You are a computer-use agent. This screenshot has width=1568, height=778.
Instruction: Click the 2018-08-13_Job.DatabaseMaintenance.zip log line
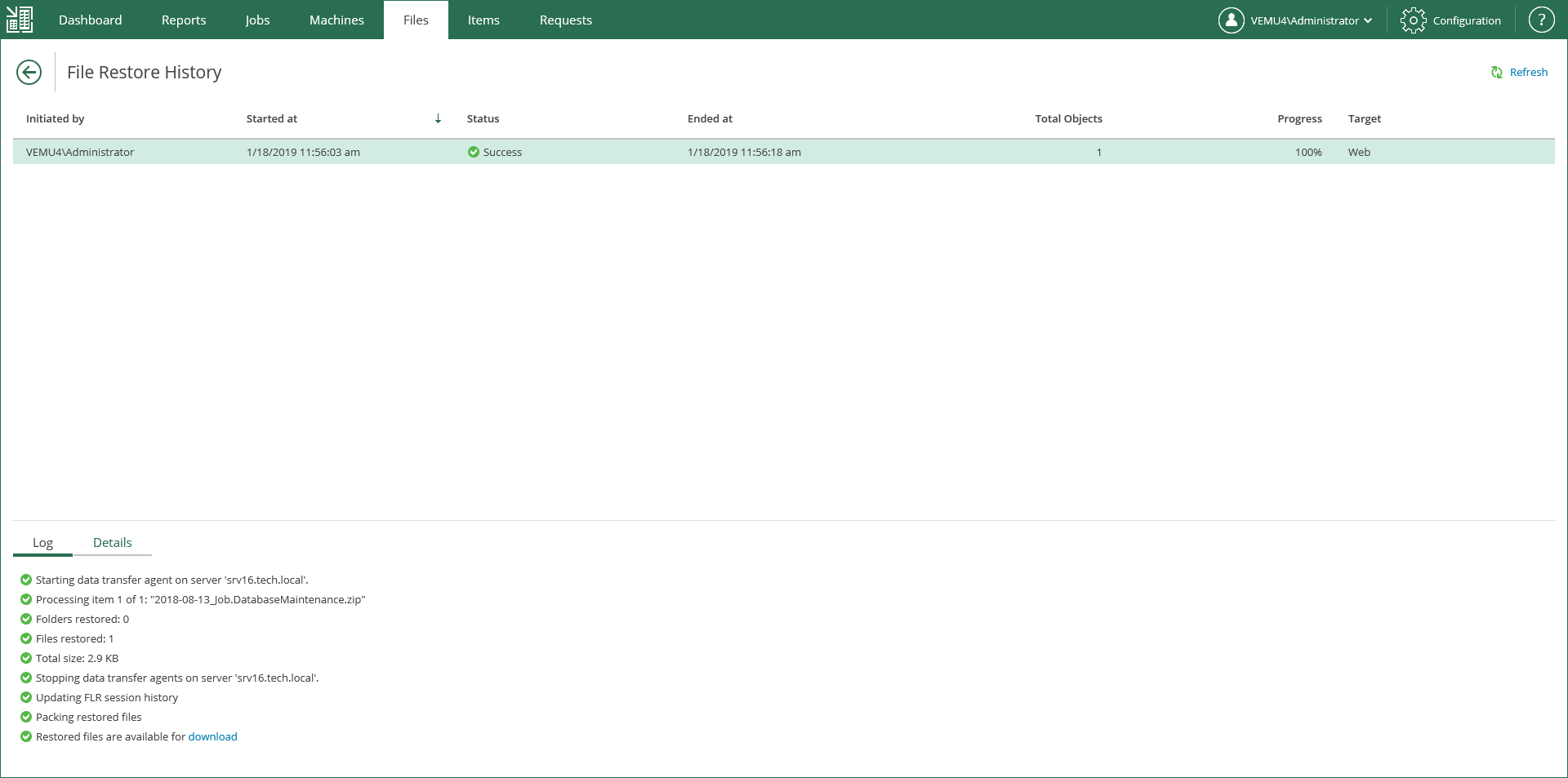(200, 599)
